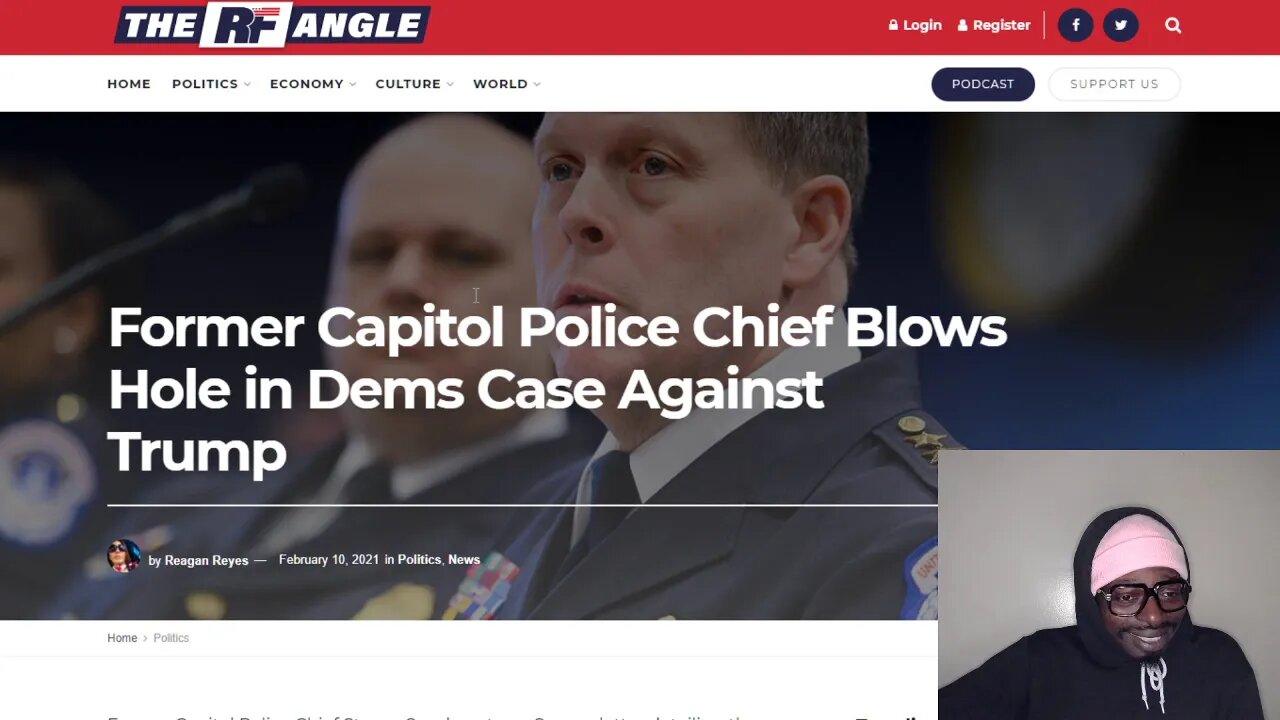Open Reagan Reyes author link
This screenshot has width=1280, height=720.
206,560
